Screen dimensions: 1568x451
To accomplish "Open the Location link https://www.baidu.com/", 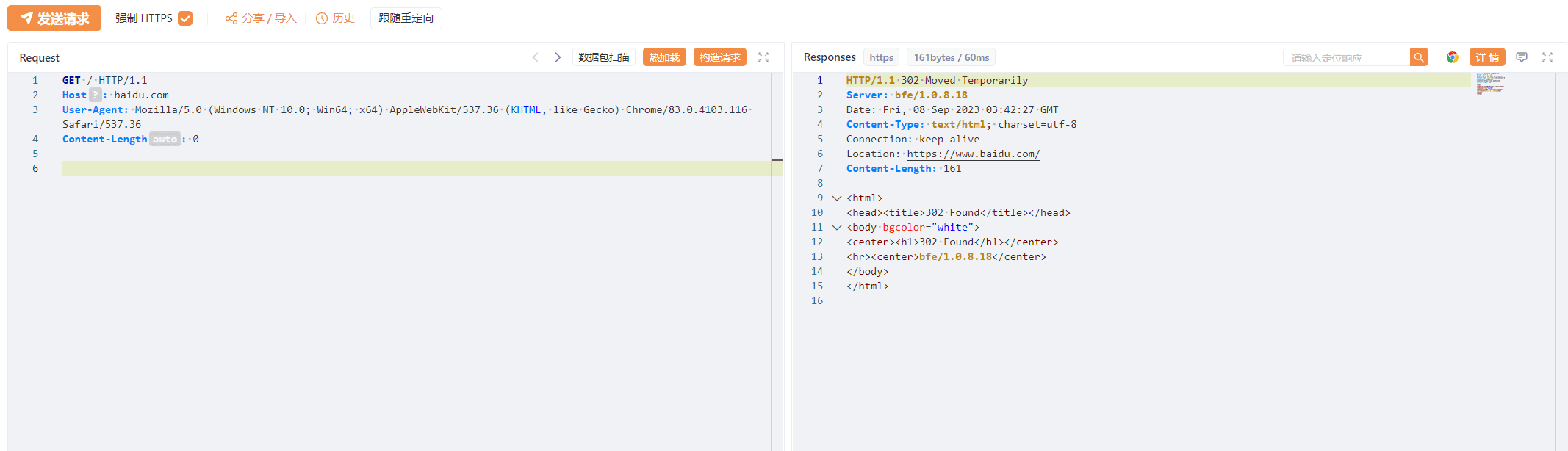I will point(973,154).
